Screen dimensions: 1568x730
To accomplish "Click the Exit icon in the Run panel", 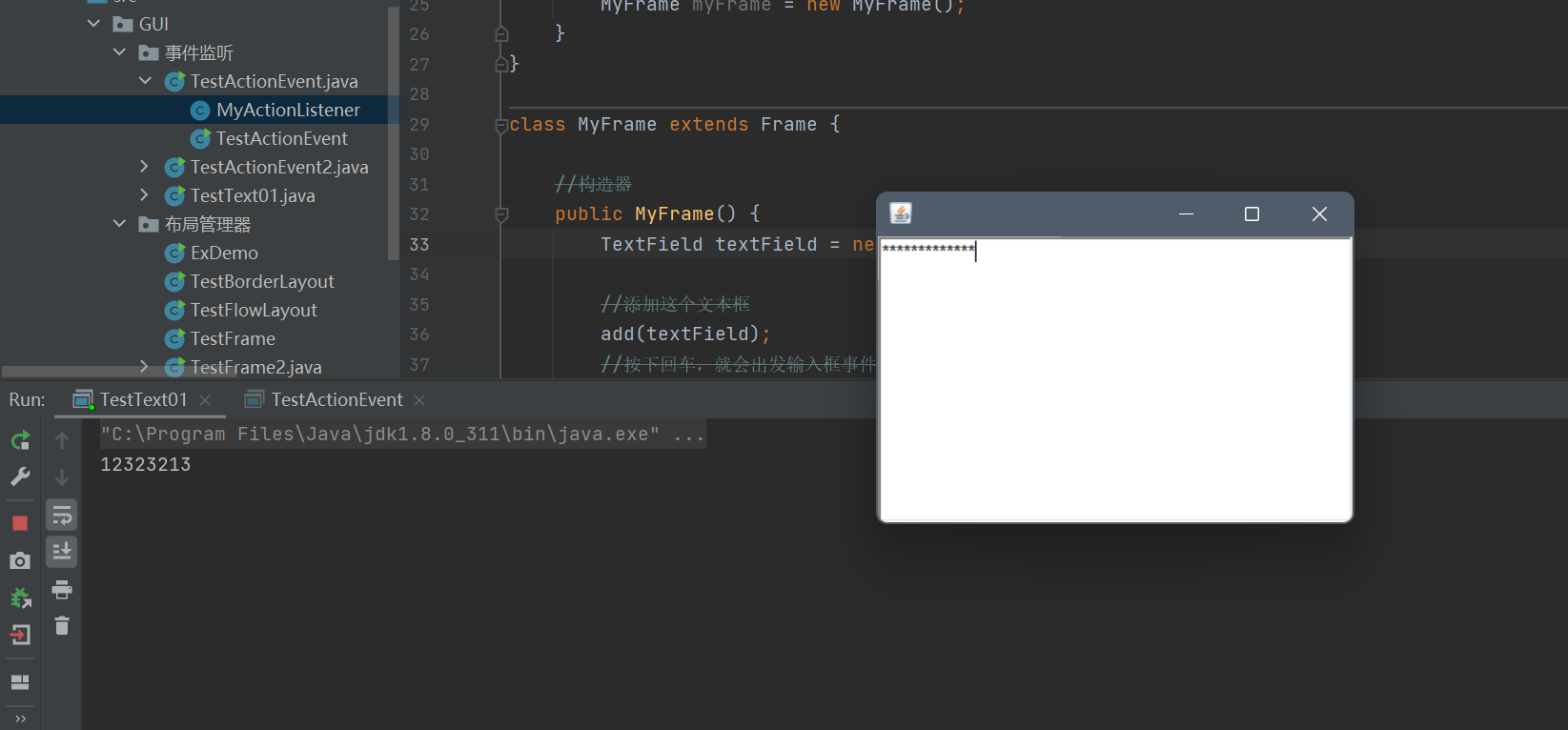I will 20,635.
